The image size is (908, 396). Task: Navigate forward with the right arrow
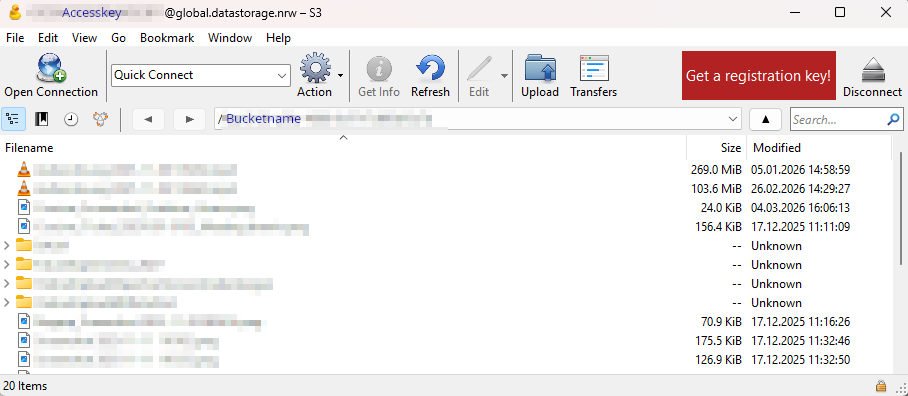point(190,120)
